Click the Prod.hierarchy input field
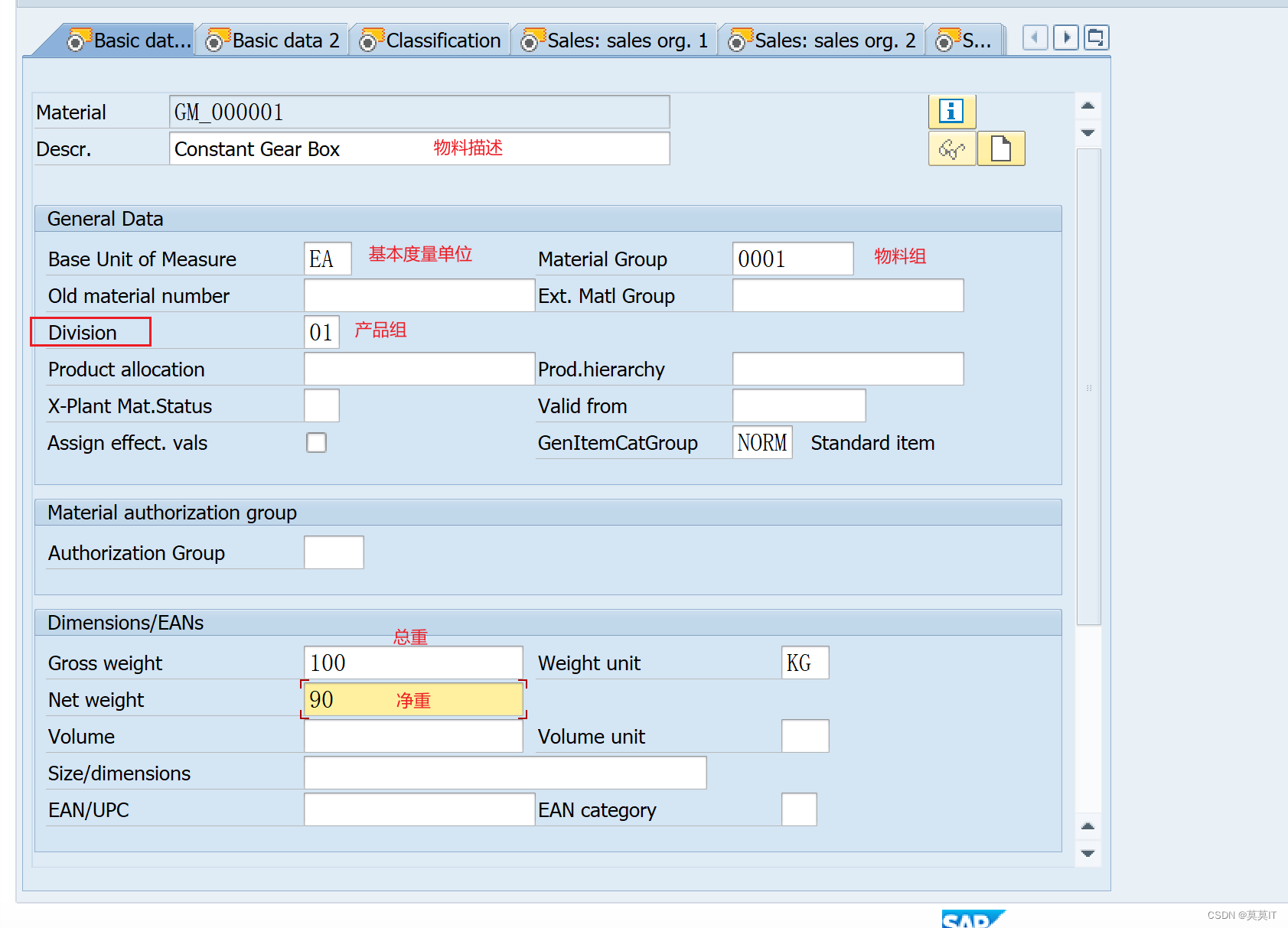 click(848, 369)
